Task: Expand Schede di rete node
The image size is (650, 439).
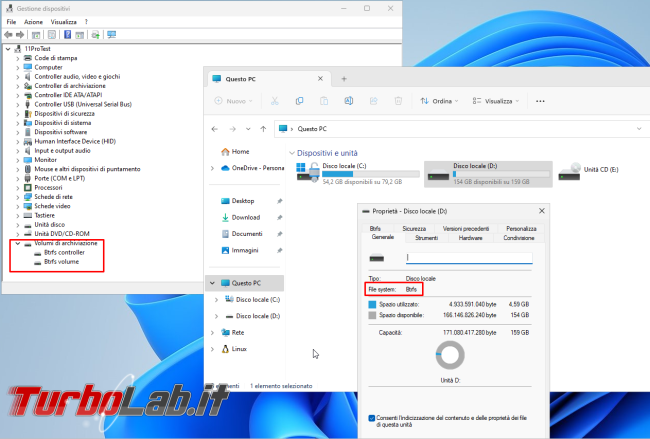Action: point(17,197)
